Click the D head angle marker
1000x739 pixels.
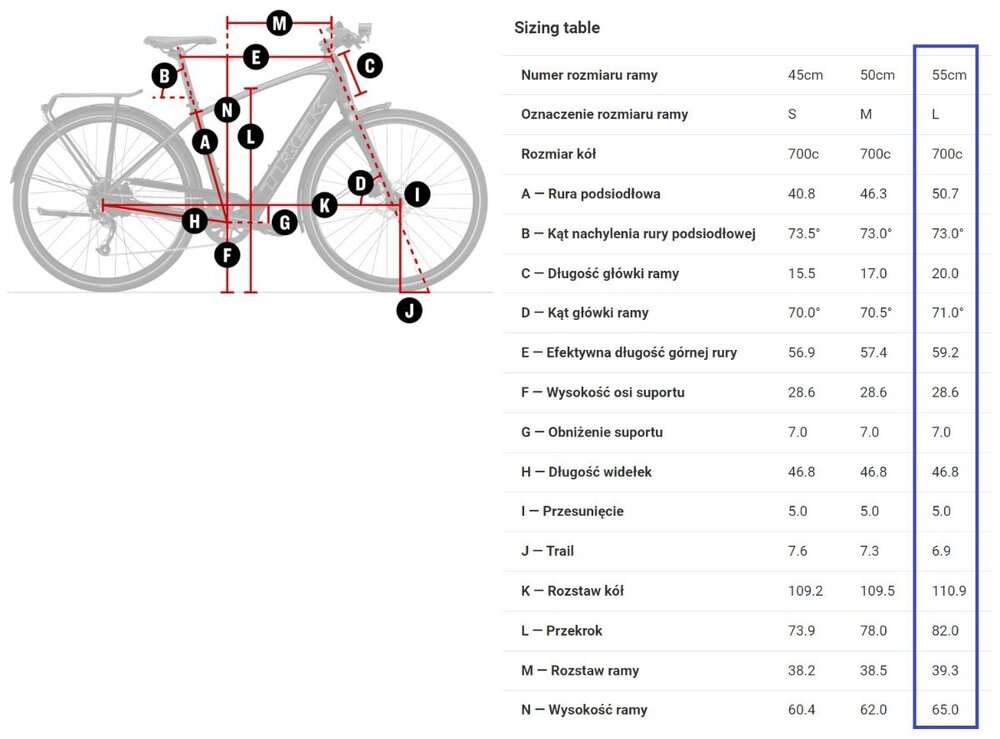360,183
